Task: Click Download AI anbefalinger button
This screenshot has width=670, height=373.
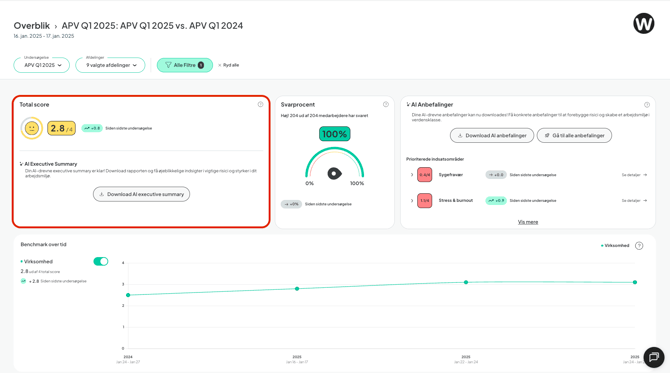Action: [x=492, y=135]
